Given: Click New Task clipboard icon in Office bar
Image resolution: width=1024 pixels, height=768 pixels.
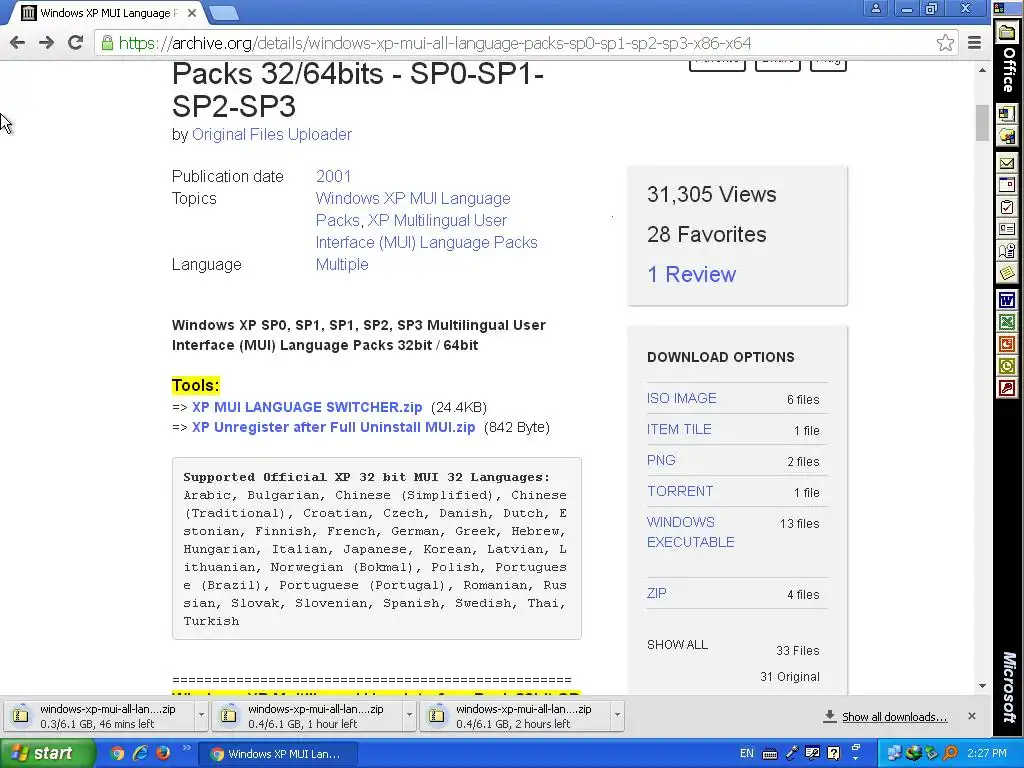Looking at the screenshot, I should click(1007, 207).
